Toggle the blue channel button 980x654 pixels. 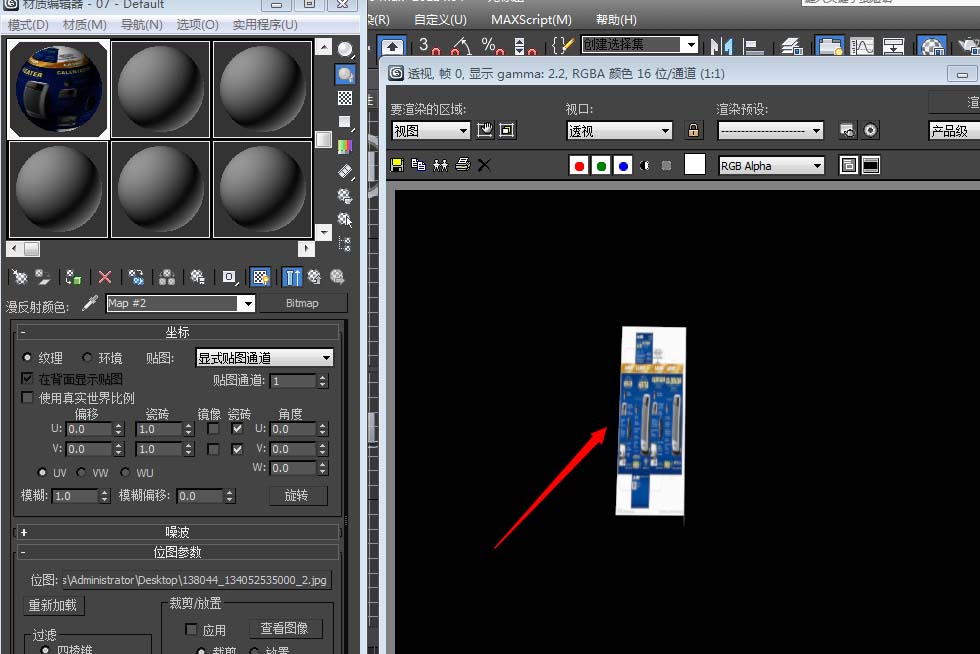click(x=623, y=166)
